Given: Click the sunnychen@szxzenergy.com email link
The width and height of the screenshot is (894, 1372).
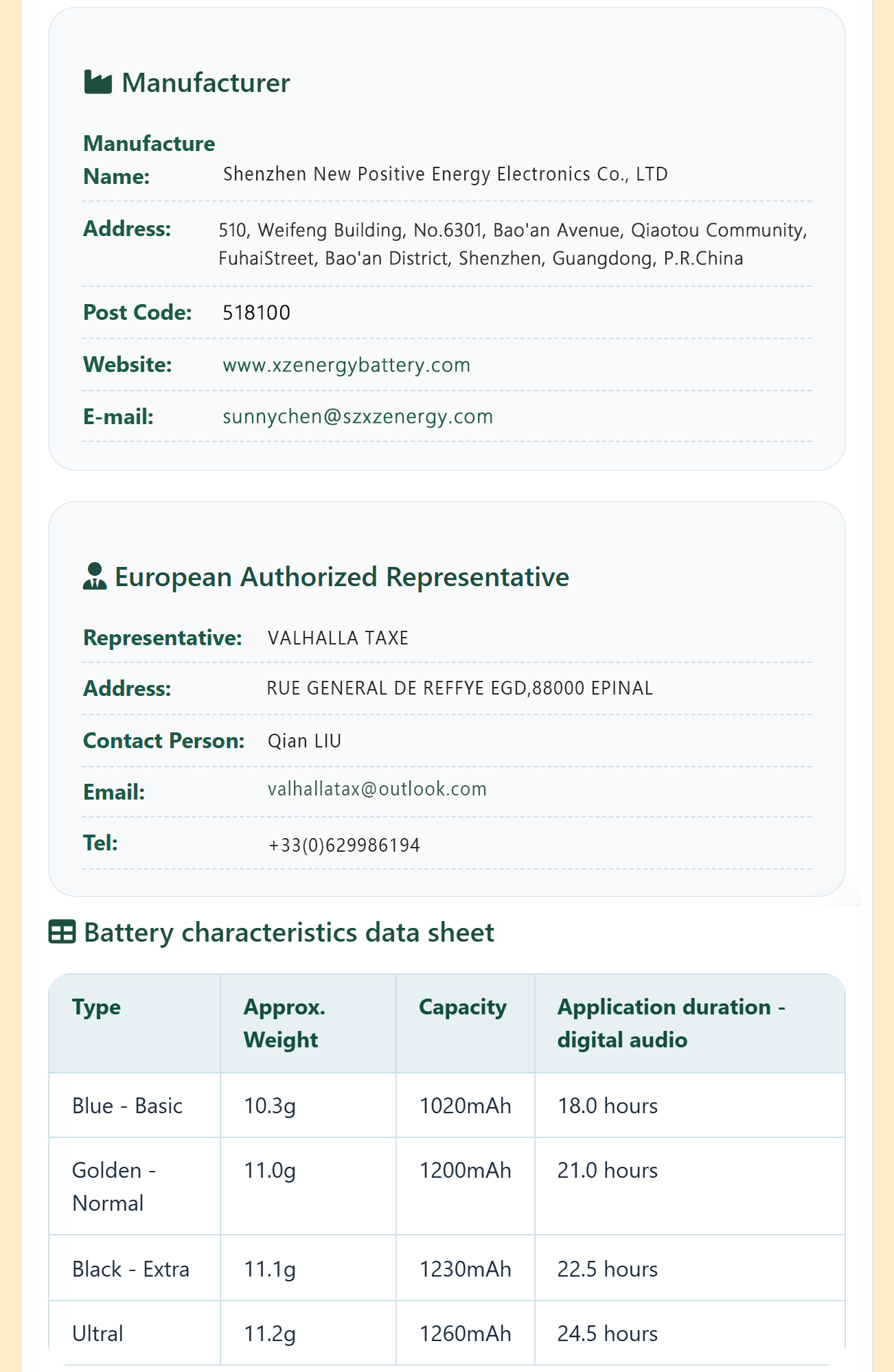Looking at the screenshot, I should 358,417.
